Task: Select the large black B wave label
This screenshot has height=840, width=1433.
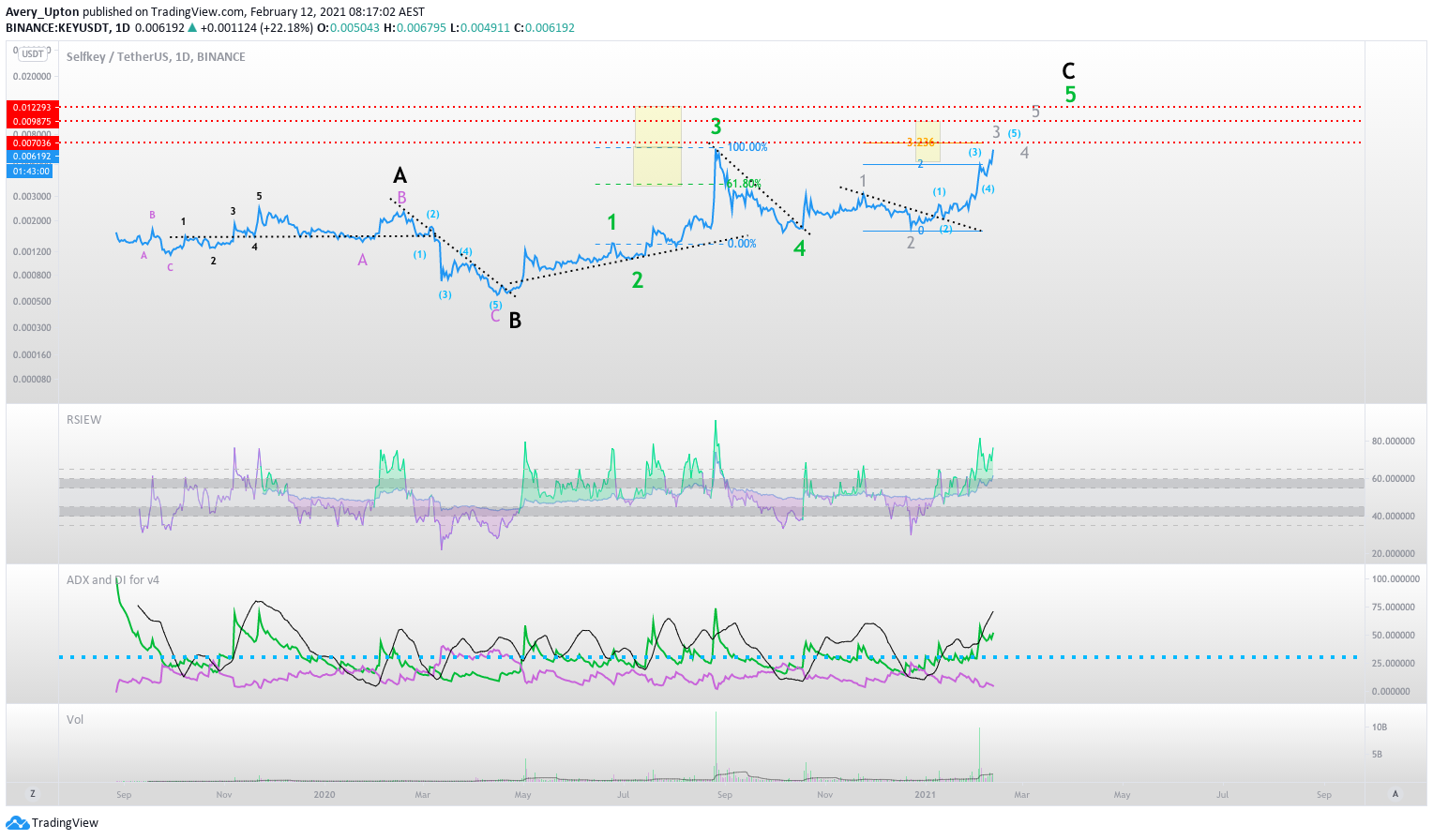Action: tap(515, 321)
